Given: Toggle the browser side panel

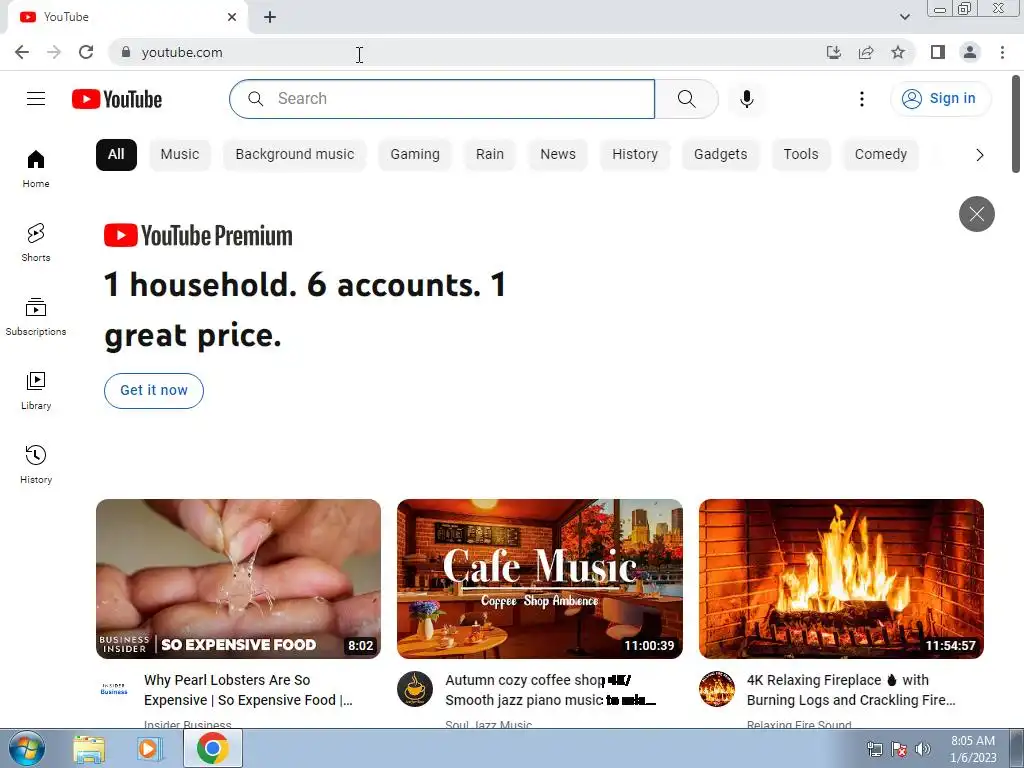Looking at the screenshot, I should pos(938,52).
